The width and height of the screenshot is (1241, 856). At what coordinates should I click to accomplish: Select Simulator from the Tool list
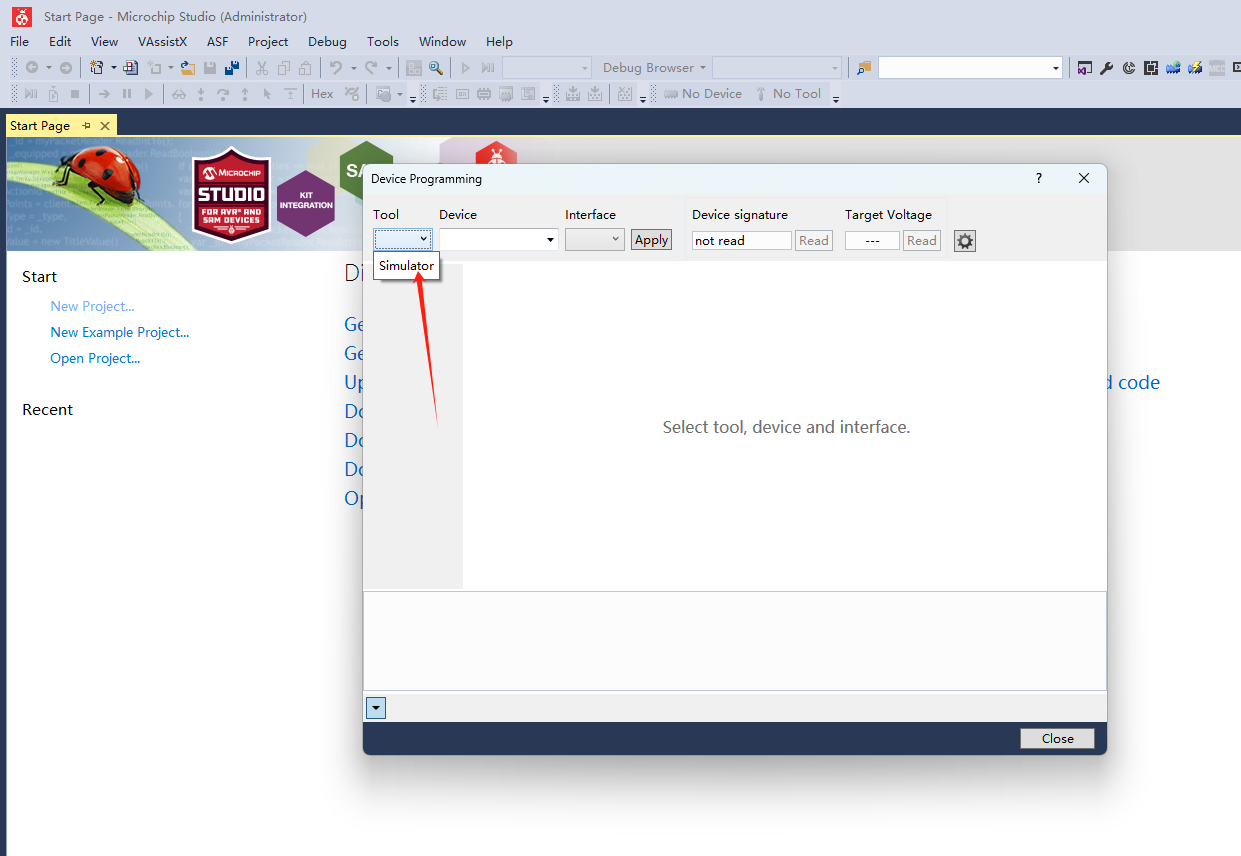pos(407,265)
